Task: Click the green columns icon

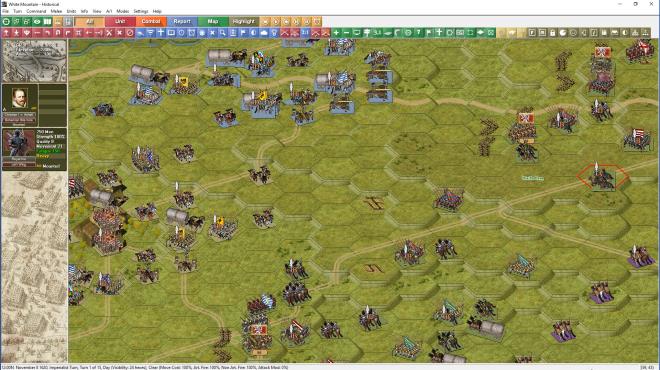Action: coord(47,21)
